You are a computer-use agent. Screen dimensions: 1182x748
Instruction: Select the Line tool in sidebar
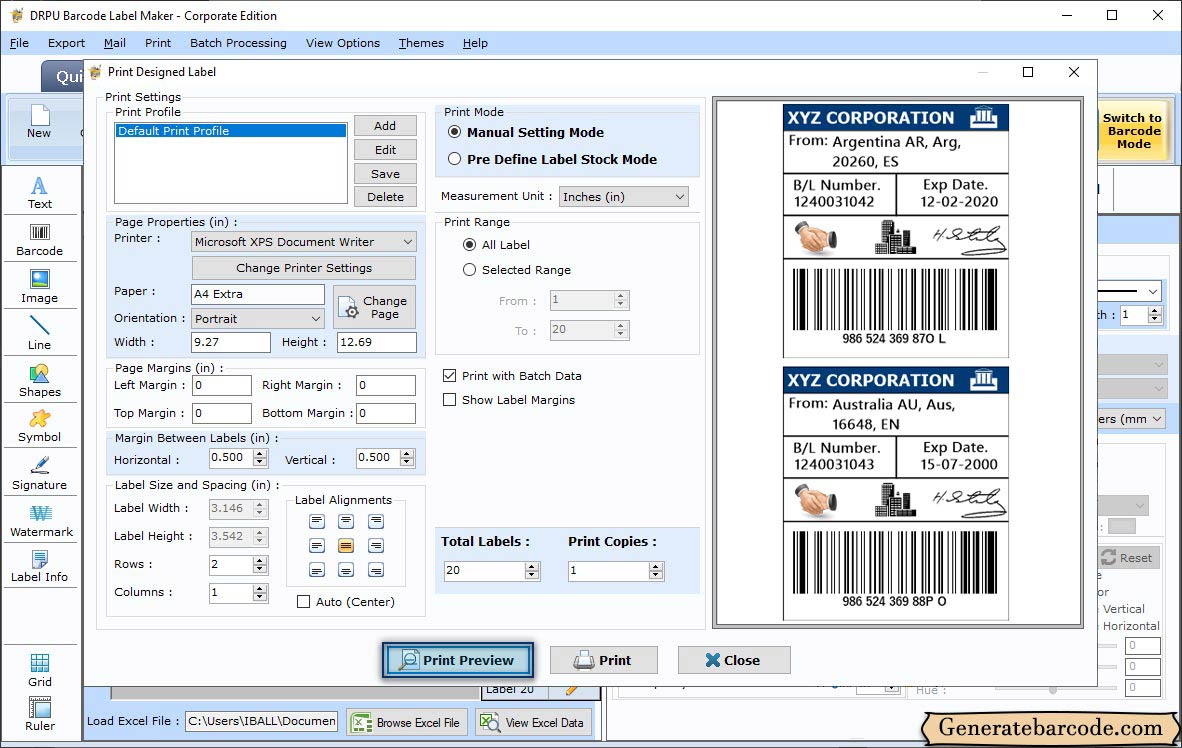click(x=39, y=333)
